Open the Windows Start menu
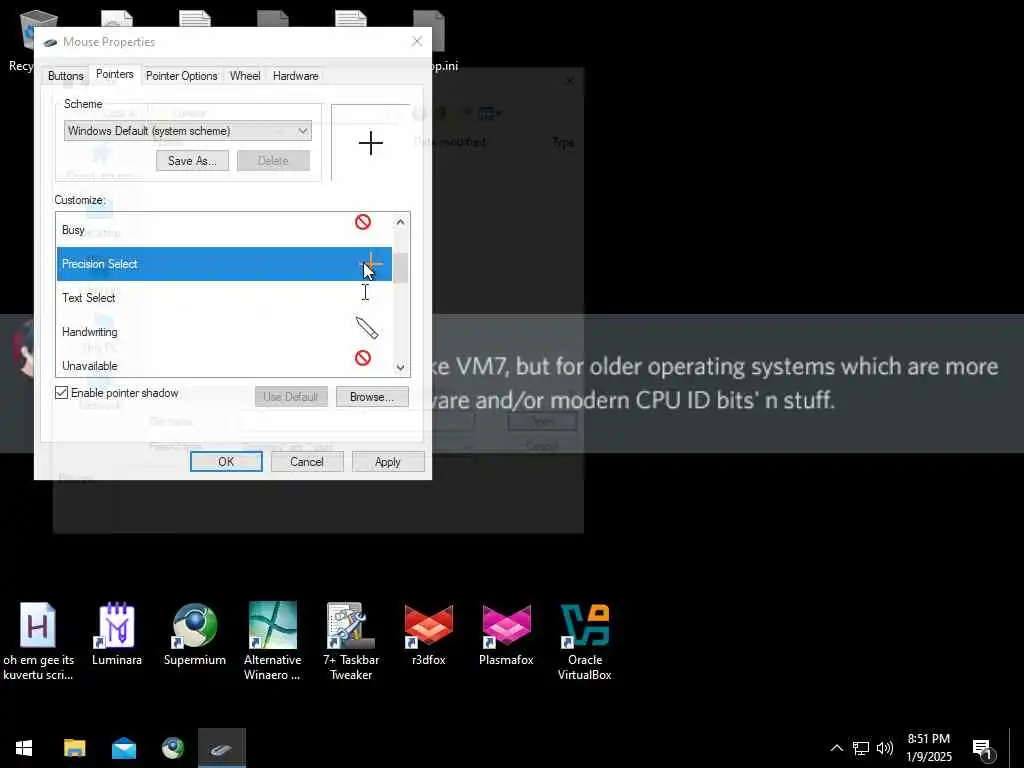This screenshot has height=768, width=1024. (24, 748)
